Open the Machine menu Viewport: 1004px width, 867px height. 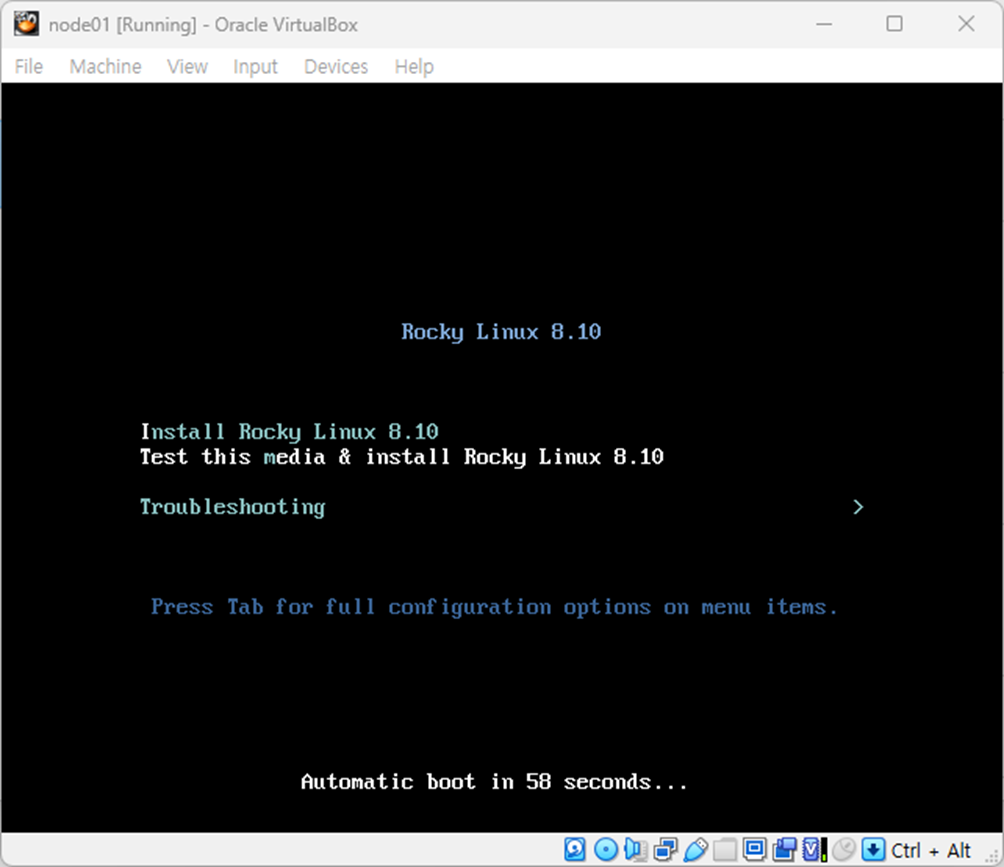pyautogui.click(x=106, y=66)
